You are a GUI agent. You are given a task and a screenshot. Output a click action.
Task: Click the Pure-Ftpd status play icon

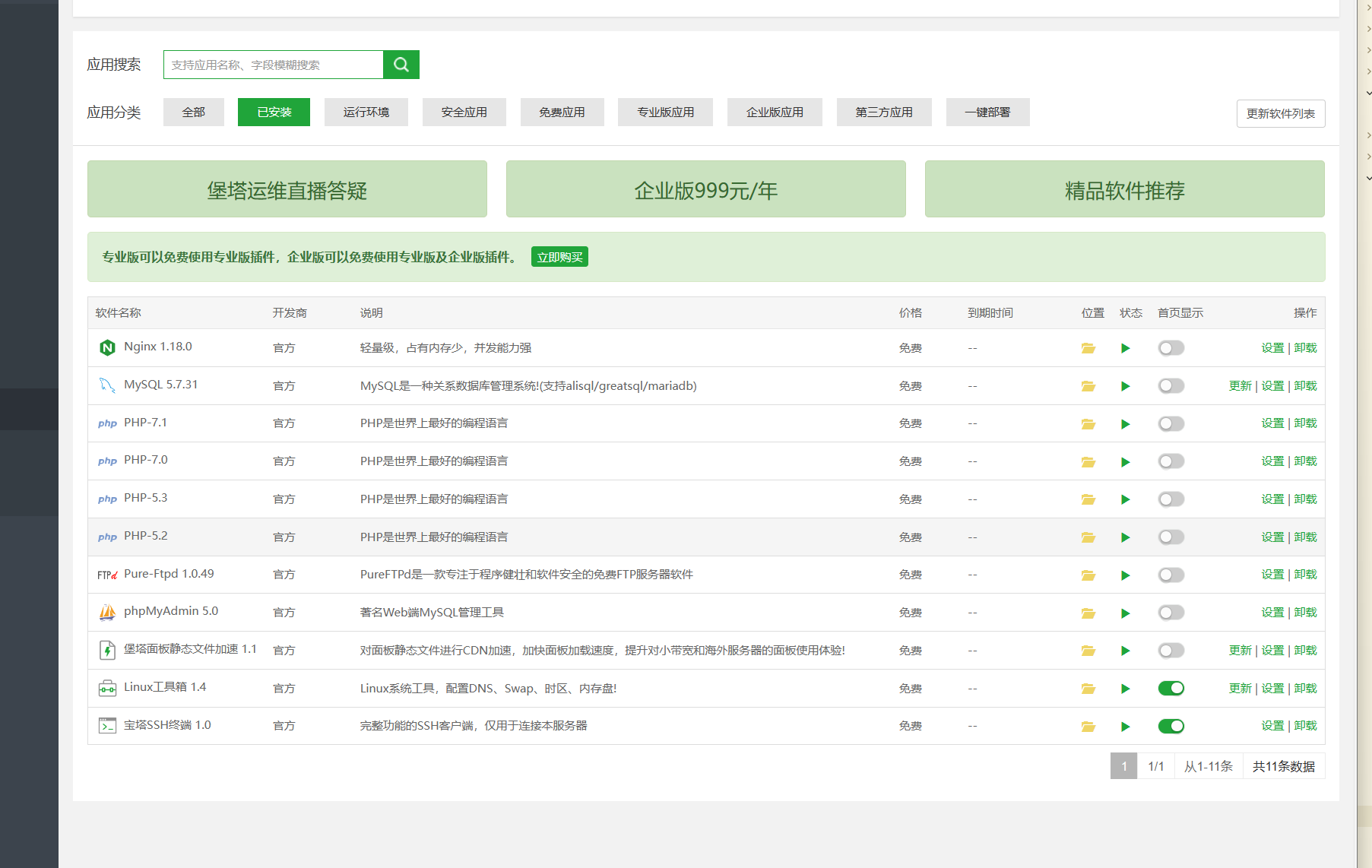tap(1126, 575)
